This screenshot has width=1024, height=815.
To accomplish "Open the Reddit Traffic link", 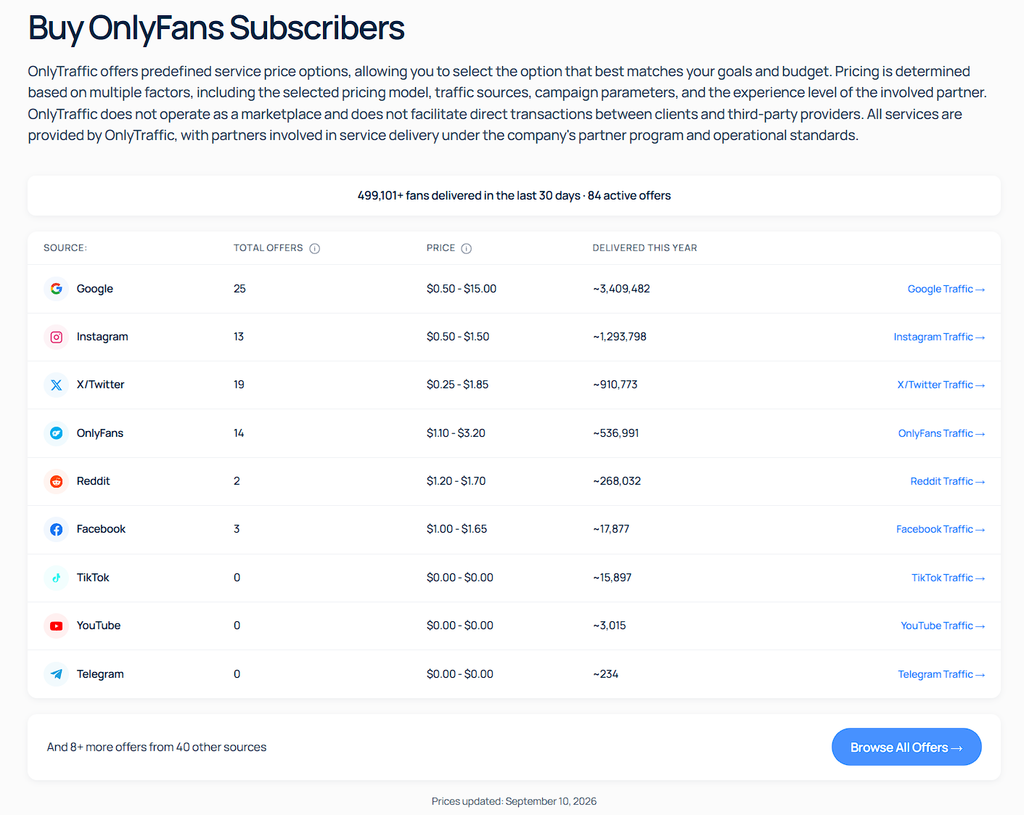I will tap(948, 481).
